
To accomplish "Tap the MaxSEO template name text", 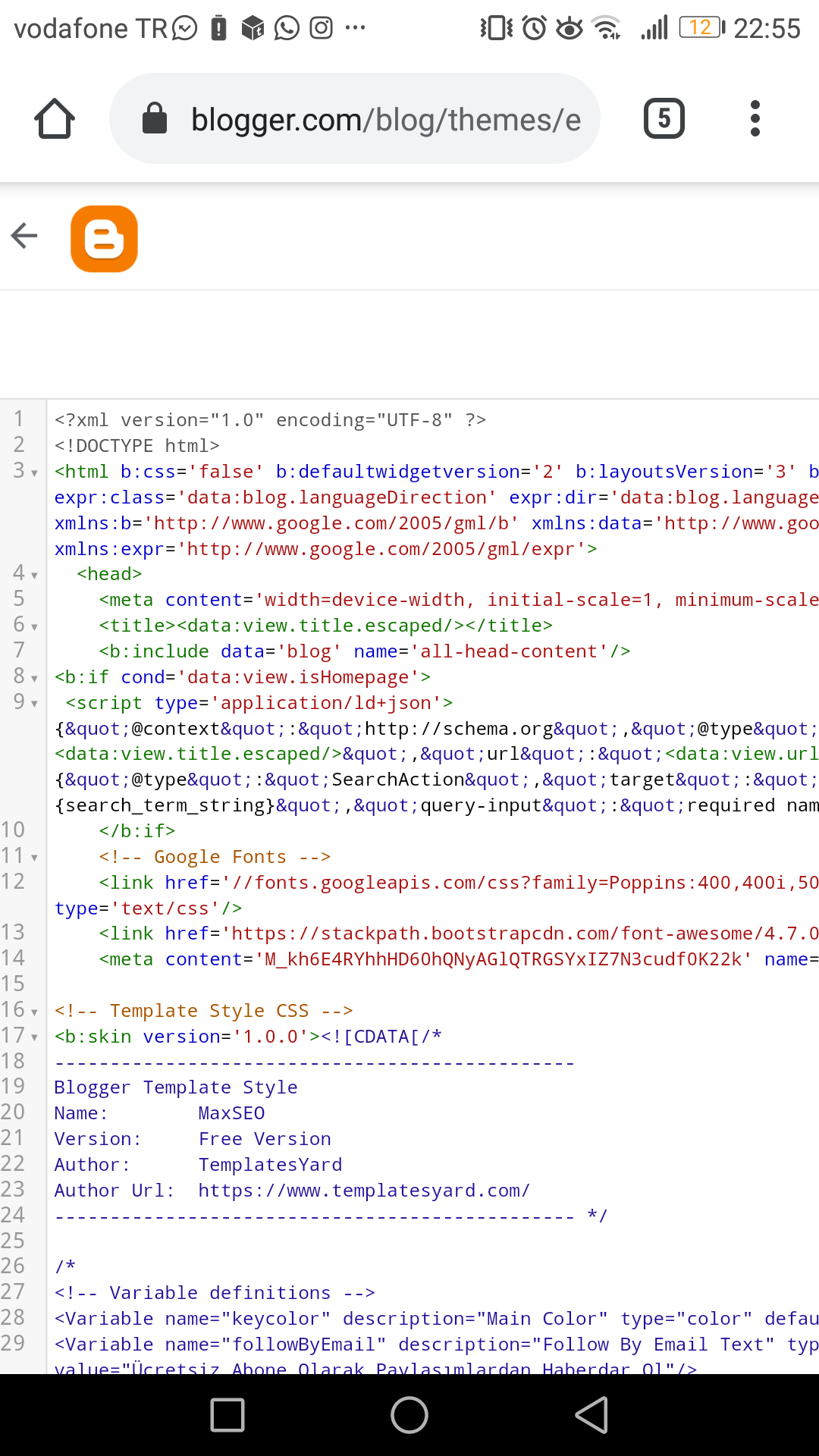I will (231, 1113).
